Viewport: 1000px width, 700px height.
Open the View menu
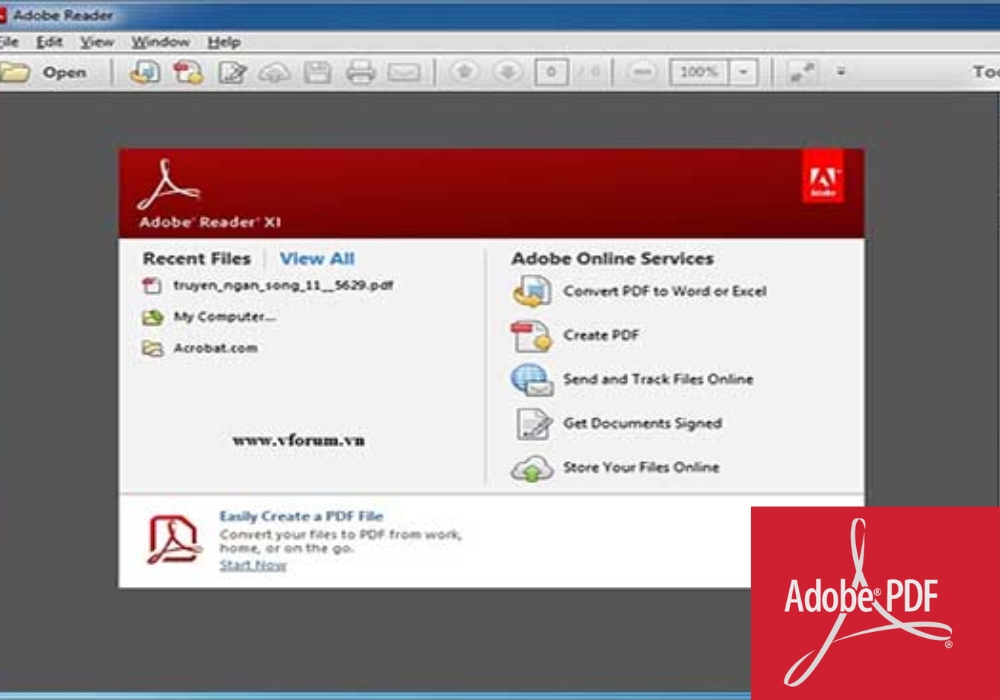pos(97,42)
